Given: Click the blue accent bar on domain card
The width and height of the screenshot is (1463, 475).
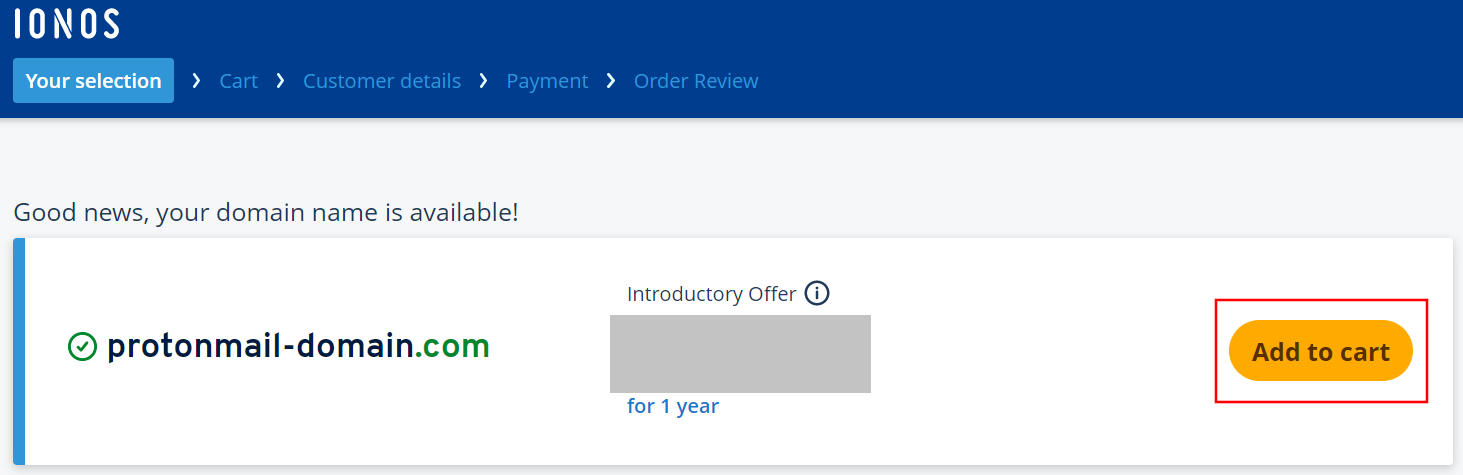Looking at the screenshot, I should pyautogui.click(x=19, y=351).
